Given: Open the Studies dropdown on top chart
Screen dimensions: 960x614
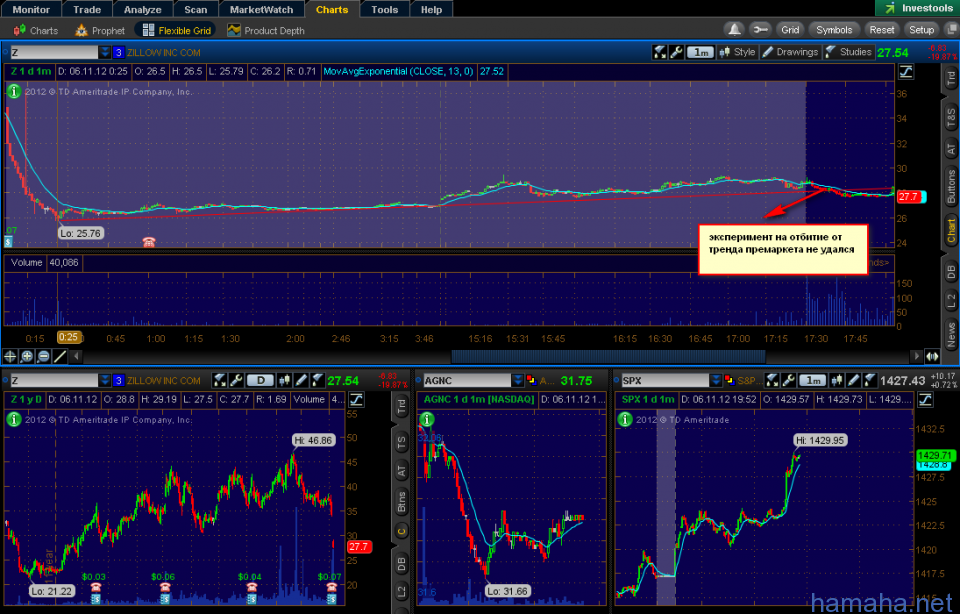Looking at the screenshot, I should click(849, 52).
